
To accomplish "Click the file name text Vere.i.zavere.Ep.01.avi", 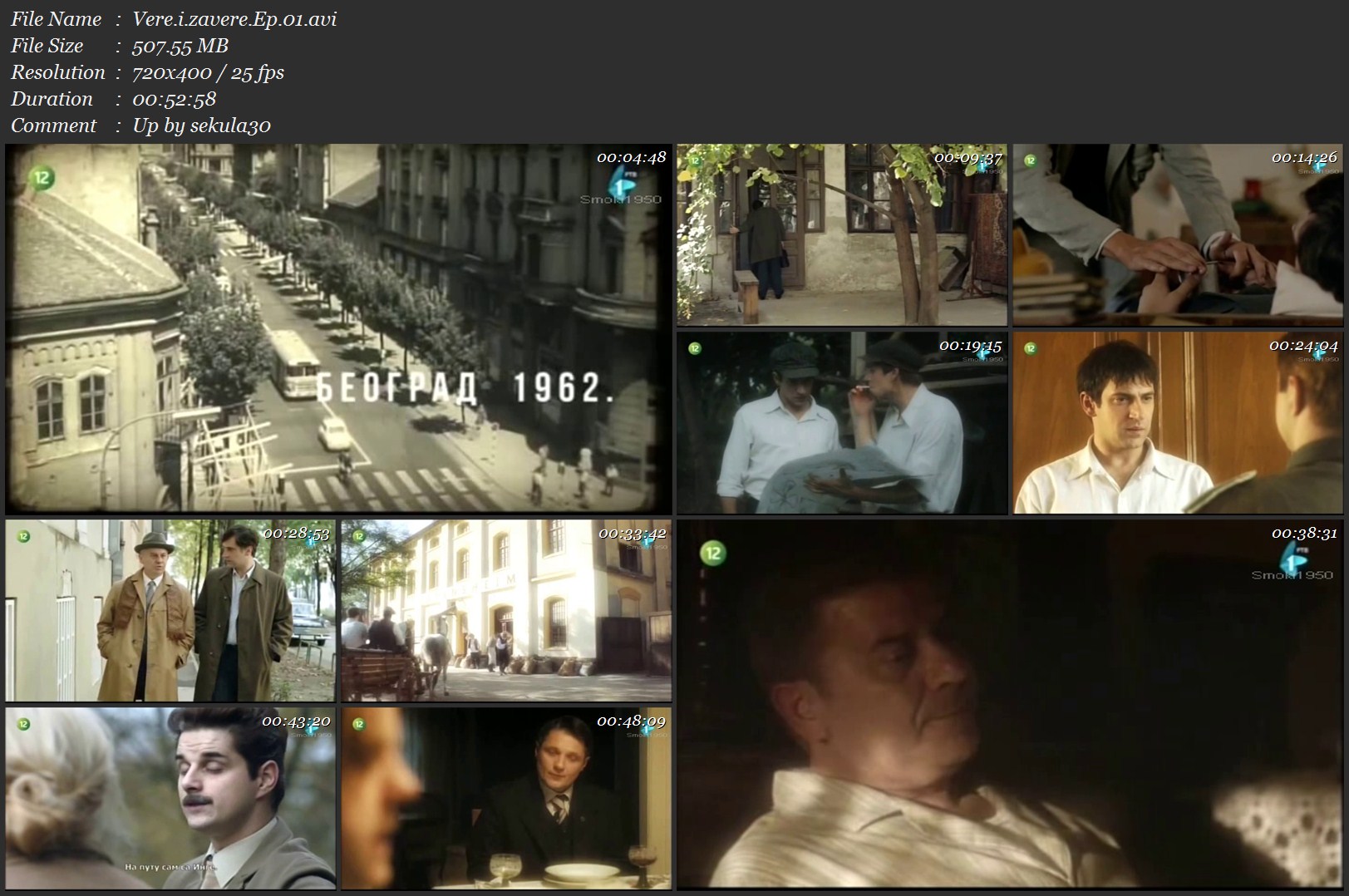I will click(x=235, y=19).
